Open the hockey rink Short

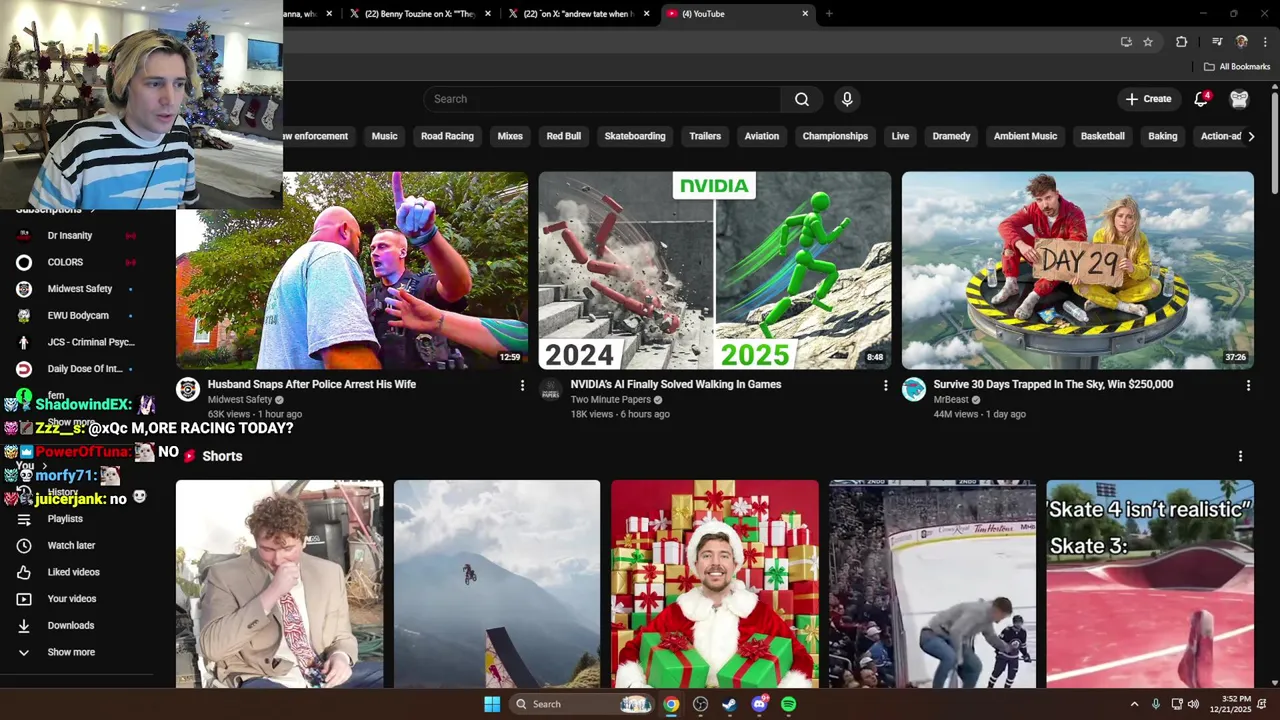point(933,584)
